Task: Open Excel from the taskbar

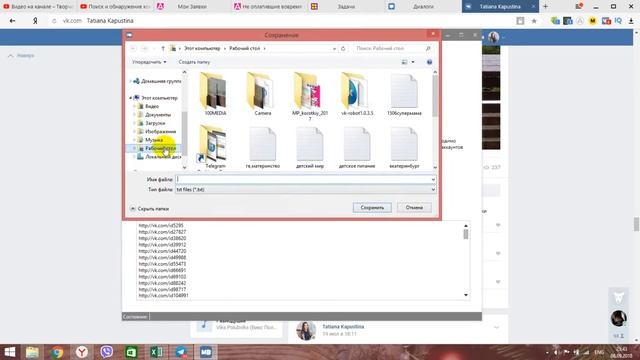Action: pos(156,352)
